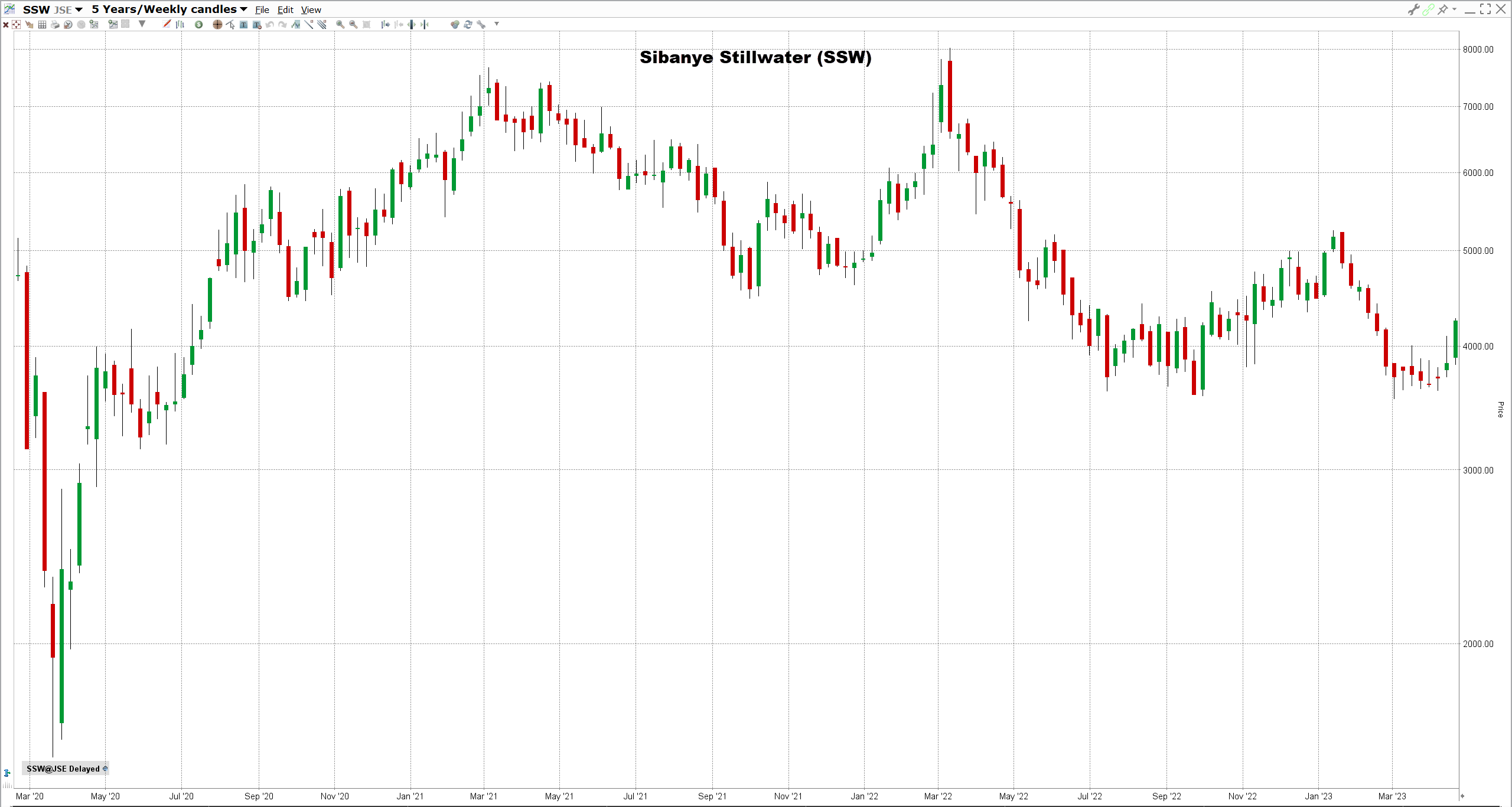
Task: Click the greyed fit-to-window icon
Action: pos(366,24)
